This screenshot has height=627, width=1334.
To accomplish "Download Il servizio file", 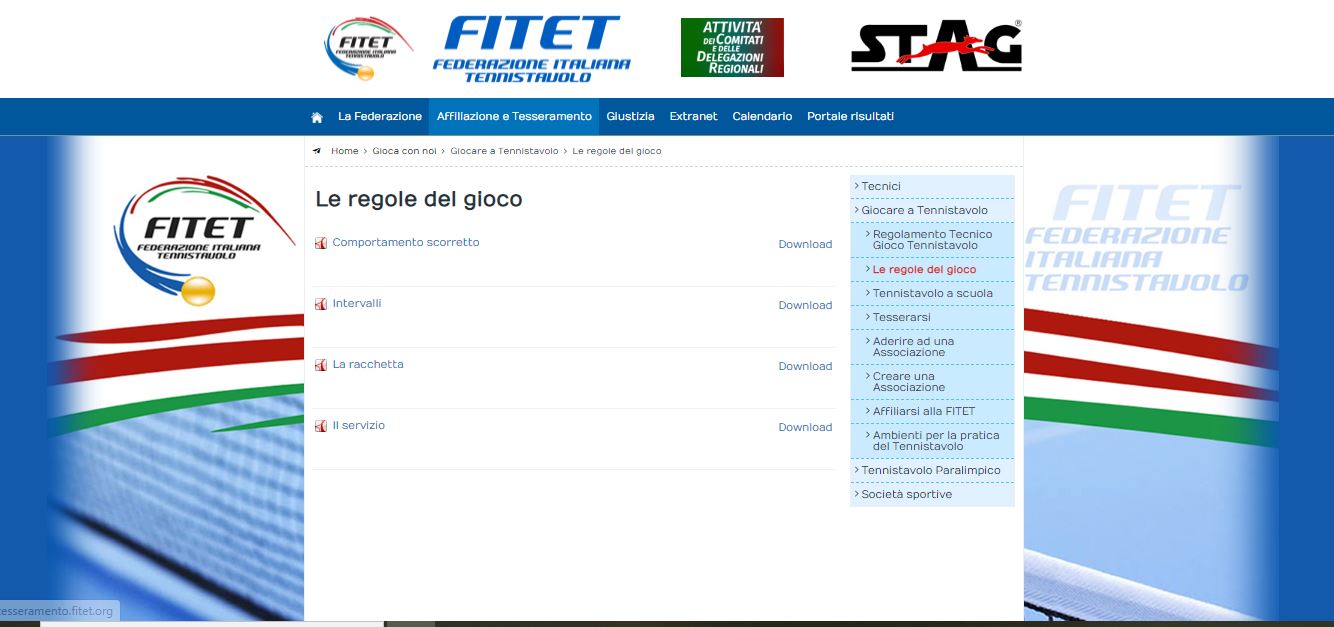I will tap(805, 427).
